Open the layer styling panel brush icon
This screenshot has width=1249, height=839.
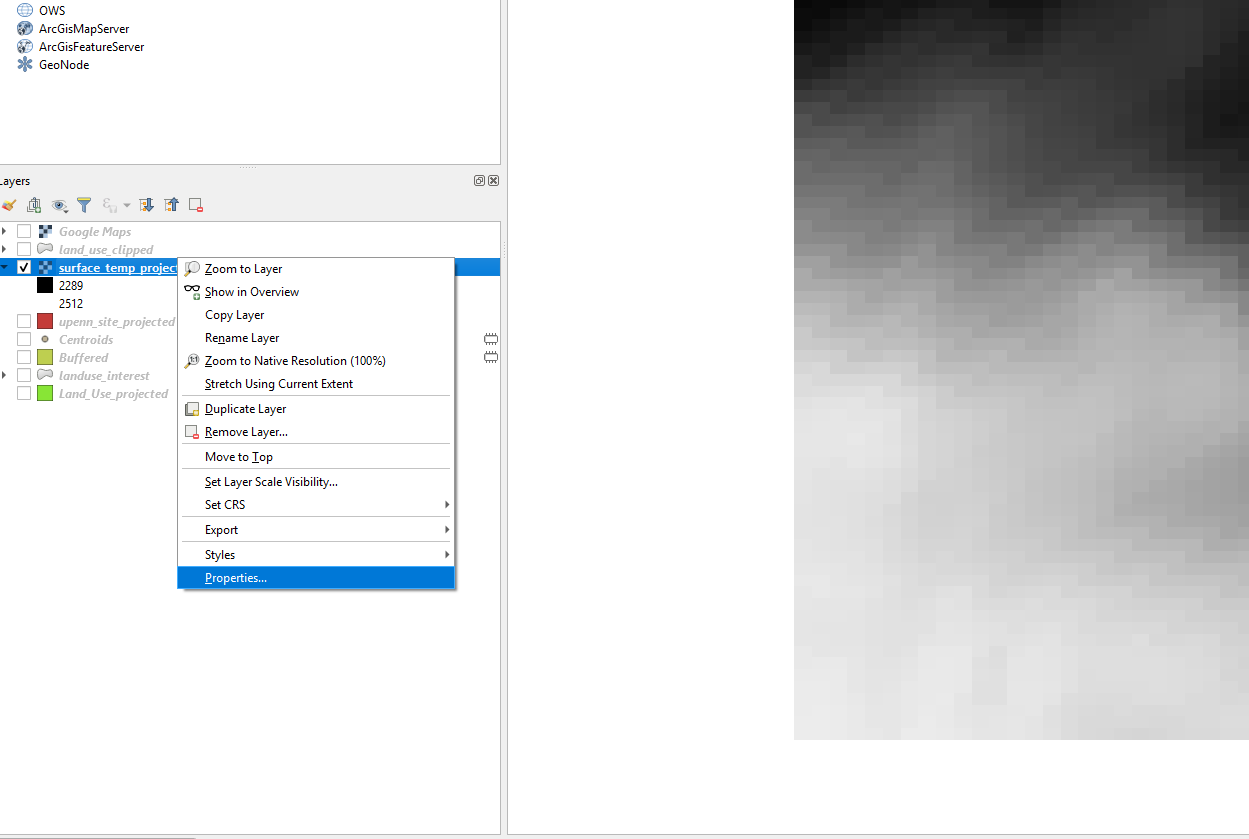point(9,205)
